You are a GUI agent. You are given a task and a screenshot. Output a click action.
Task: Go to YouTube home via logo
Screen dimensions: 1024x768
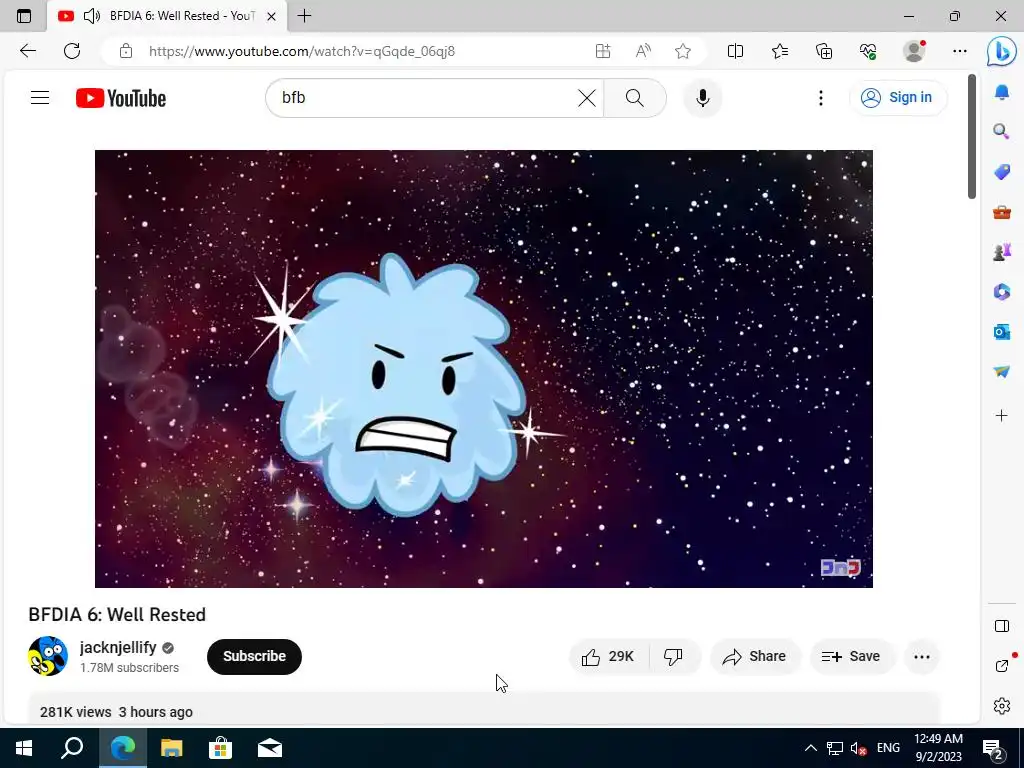121,98
